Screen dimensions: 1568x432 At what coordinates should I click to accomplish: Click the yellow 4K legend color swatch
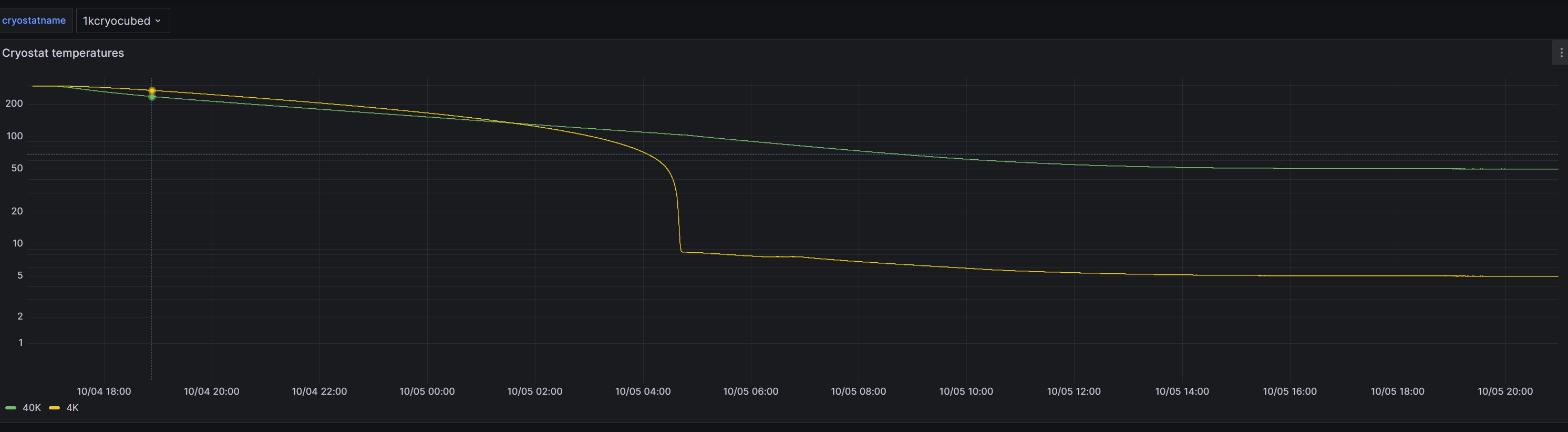[x=55, y=408]
